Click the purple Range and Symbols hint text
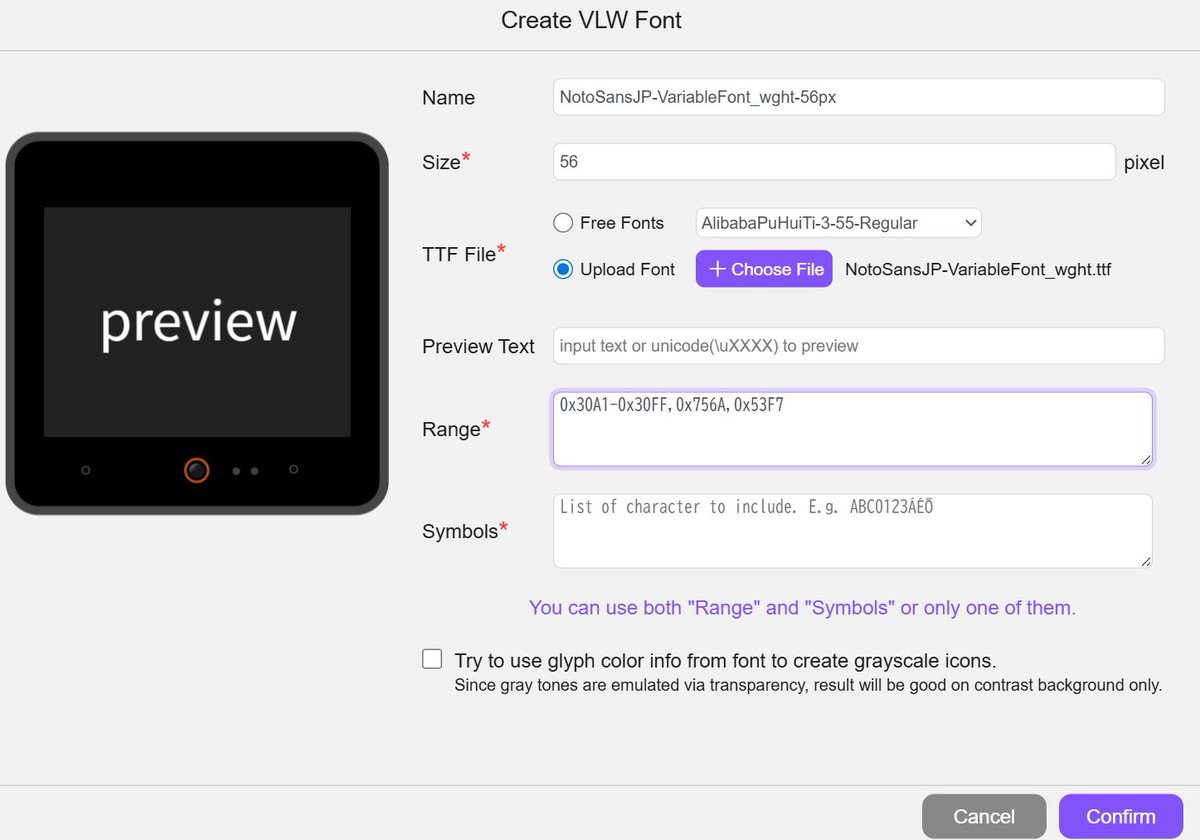The height and width of the screenshot is (840, 1200). pyautogui.click(x=802, y=607)
